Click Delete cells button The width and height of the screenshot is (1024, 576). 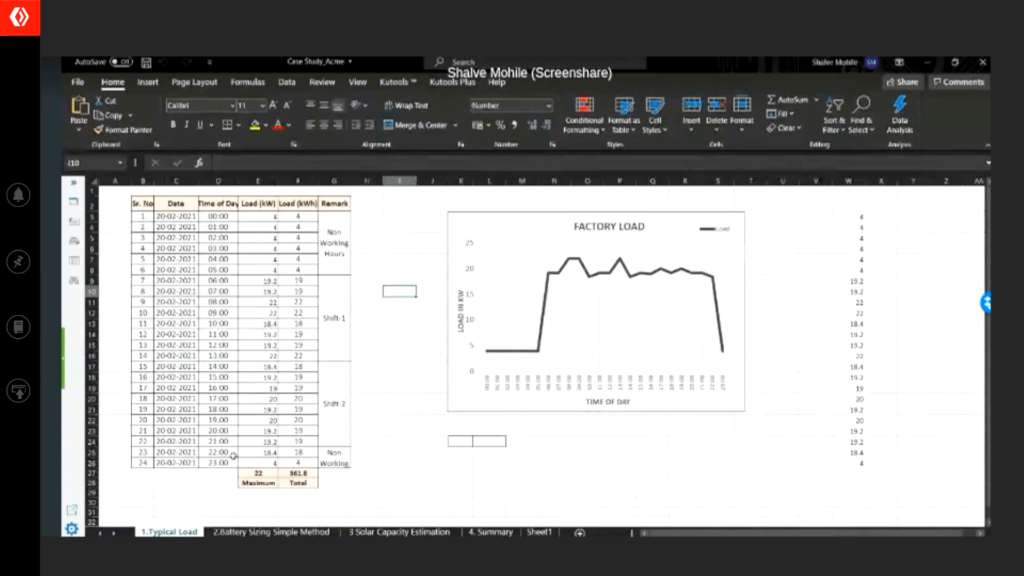[x=716, y=114]
